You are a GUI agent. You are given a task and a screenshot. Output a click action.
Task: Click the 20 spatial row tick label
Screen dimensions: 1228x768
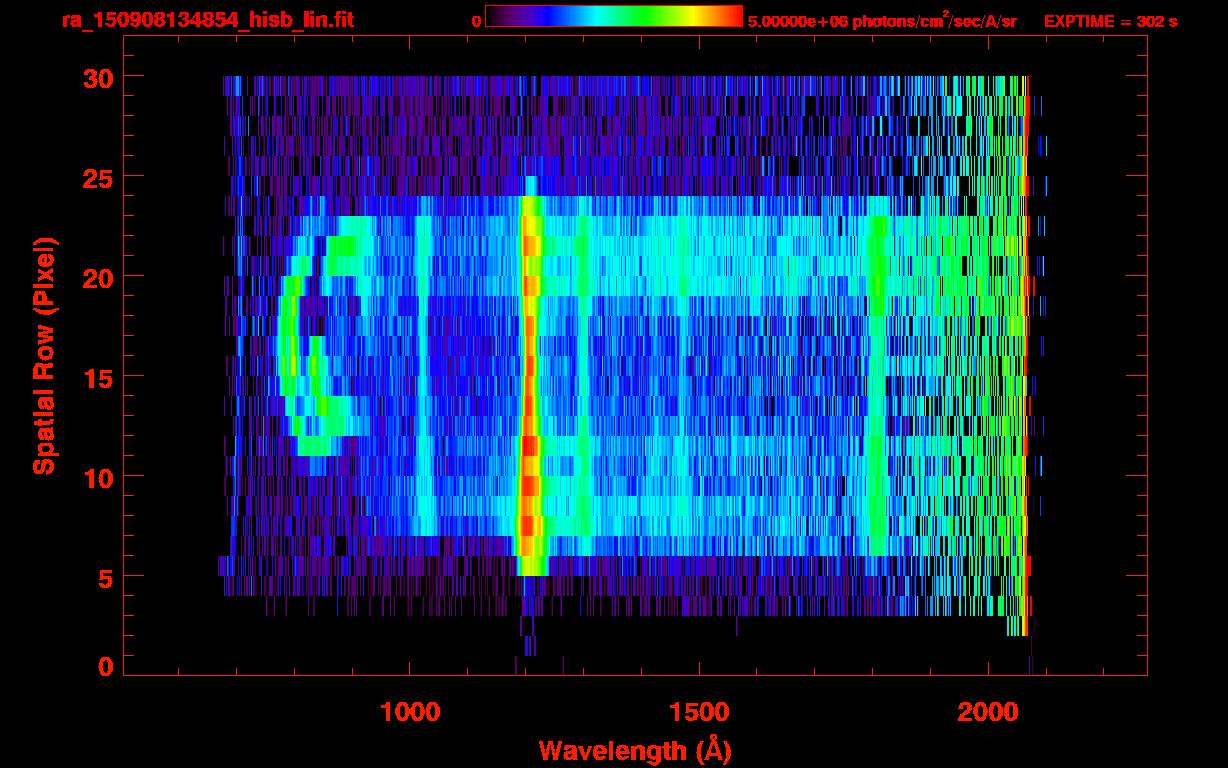click(x=99, y=277)
